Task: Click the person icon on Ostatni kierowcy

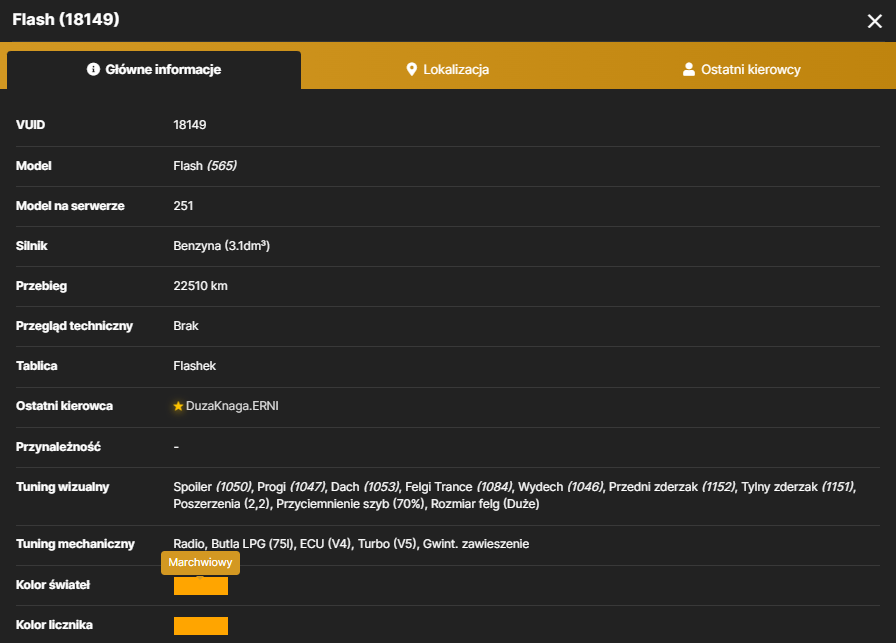Action: click(689, 69)
